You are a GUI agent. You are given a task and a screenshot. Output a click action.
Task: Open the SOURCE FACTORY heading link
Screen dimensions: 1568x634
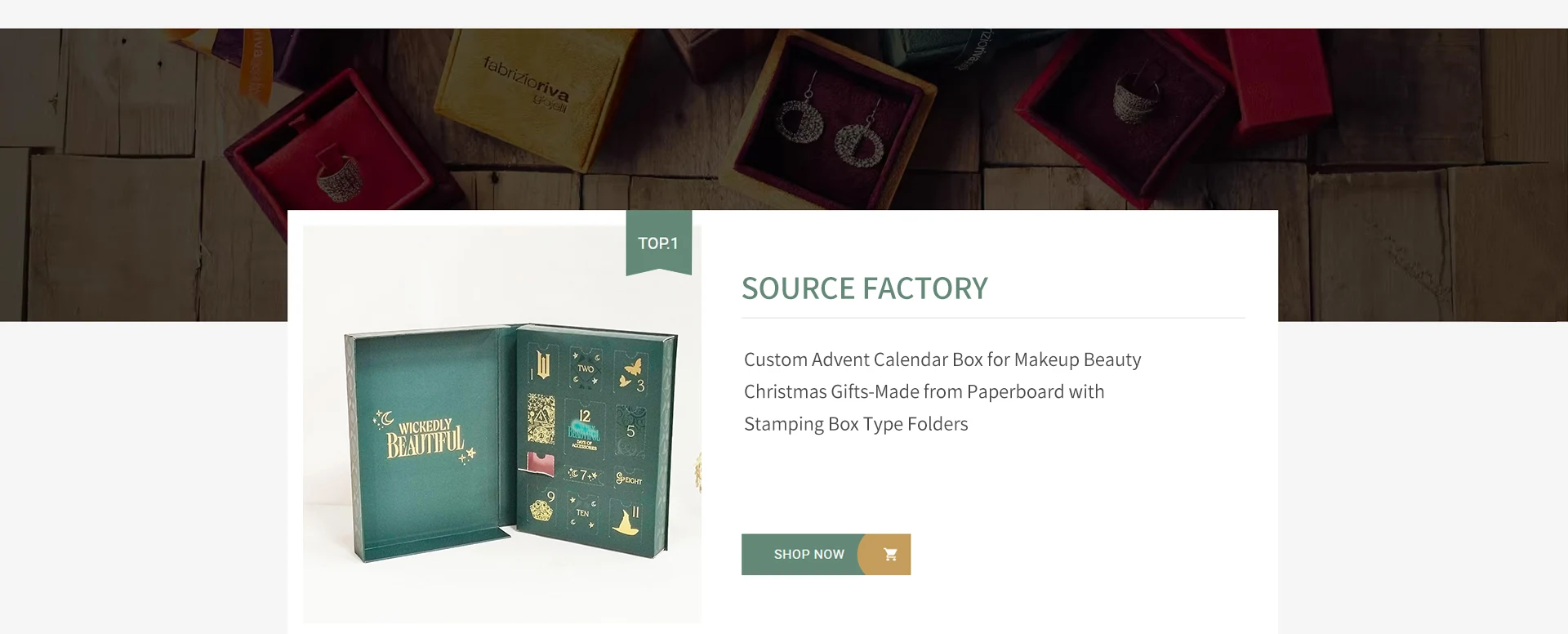tap(864, 288)
